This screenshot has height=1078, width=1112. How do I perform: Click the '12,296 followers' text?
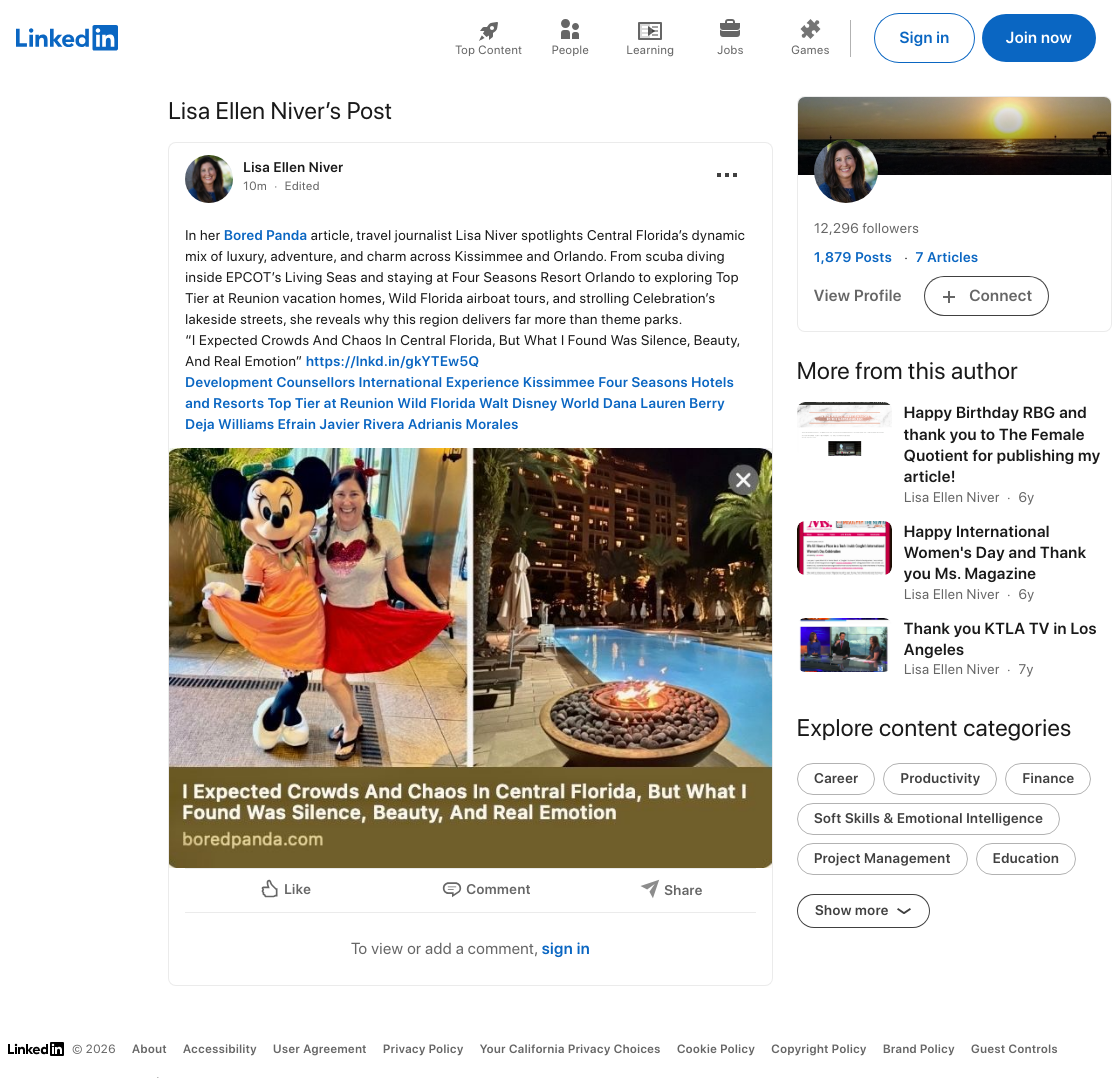[866, 228]
